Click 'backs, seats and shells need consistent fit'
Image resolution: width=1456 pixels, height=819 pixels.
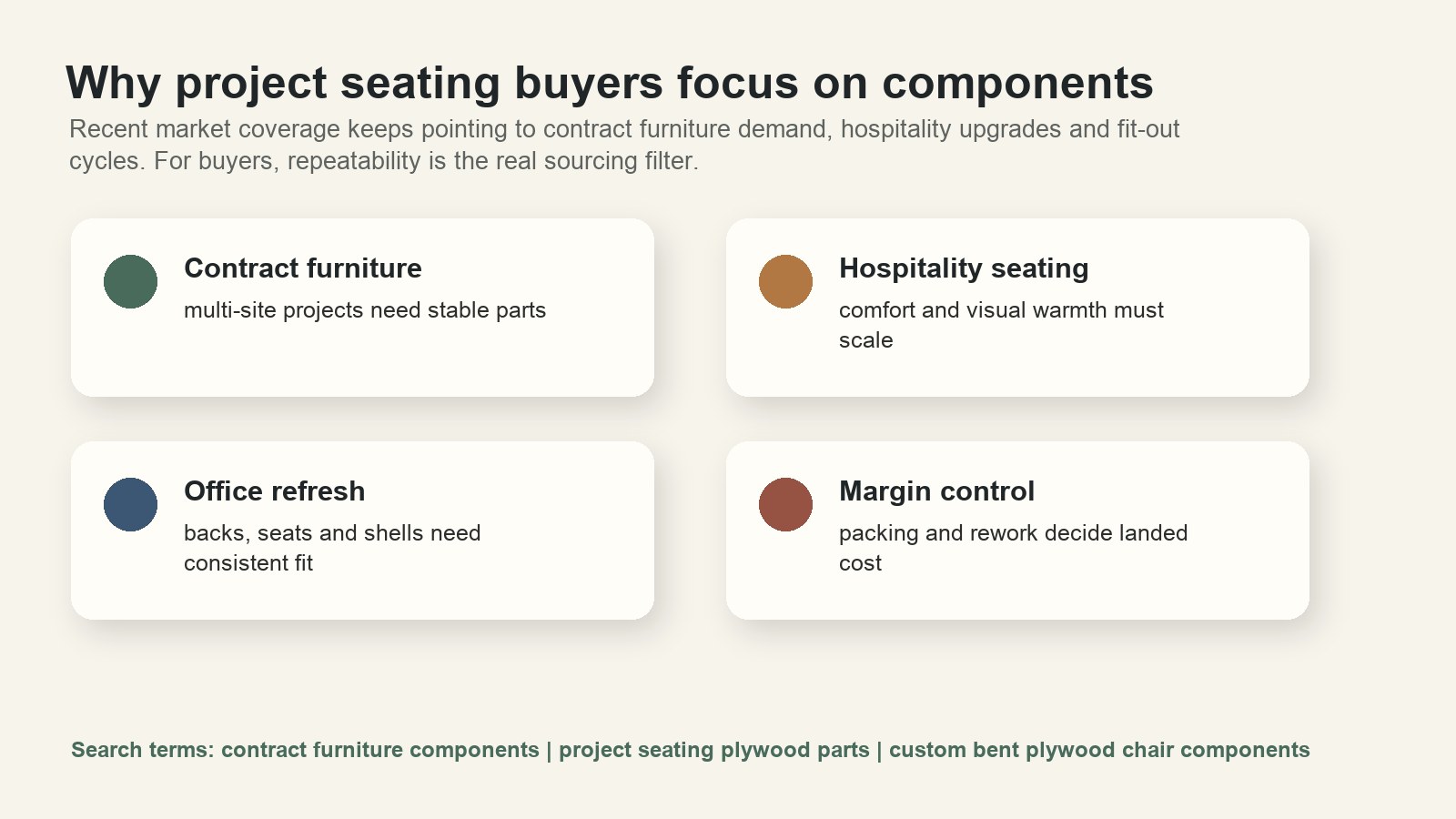point(332,548)
